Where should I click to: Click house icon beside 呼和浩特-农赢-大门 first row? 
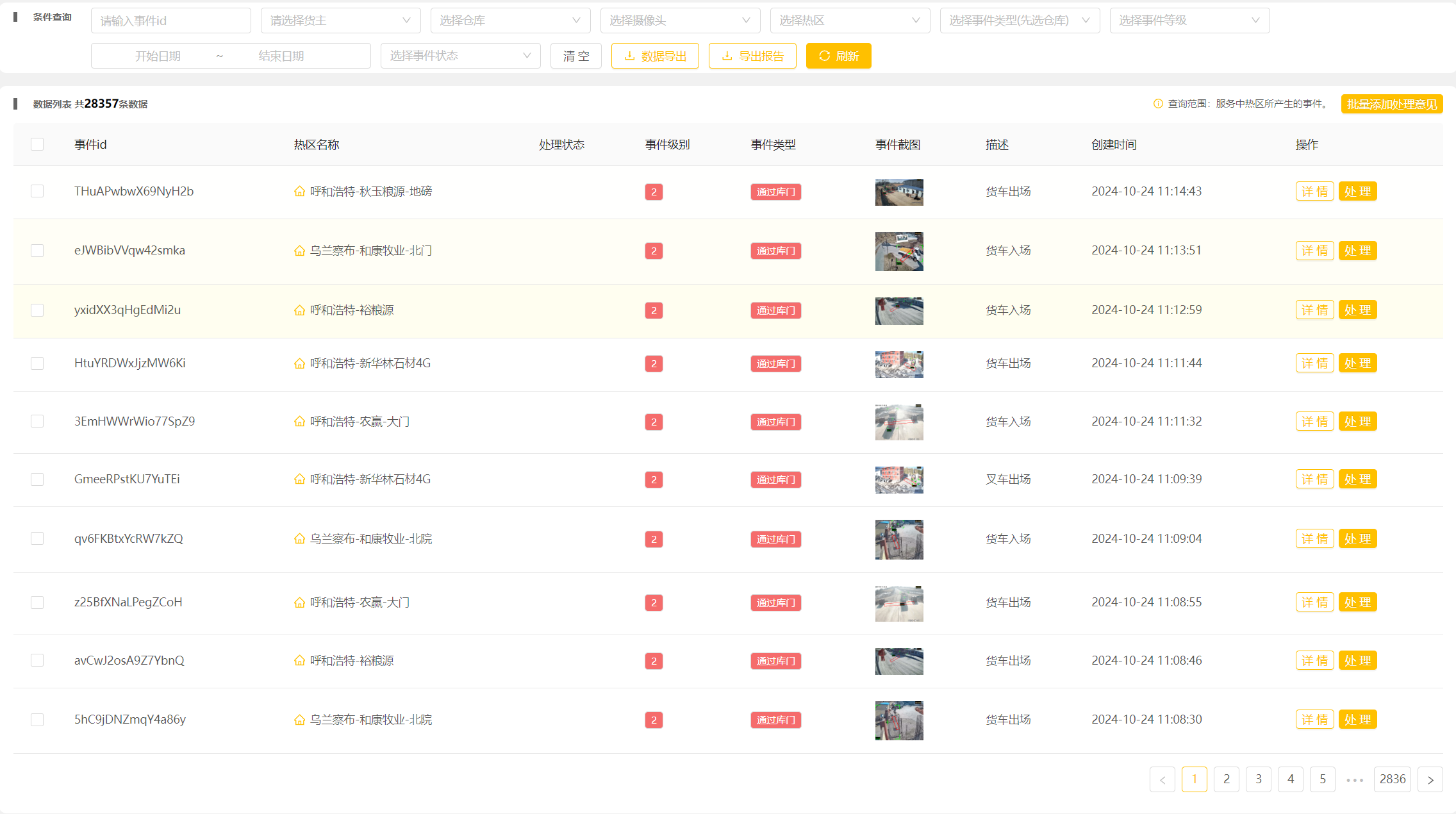[299, 422]
